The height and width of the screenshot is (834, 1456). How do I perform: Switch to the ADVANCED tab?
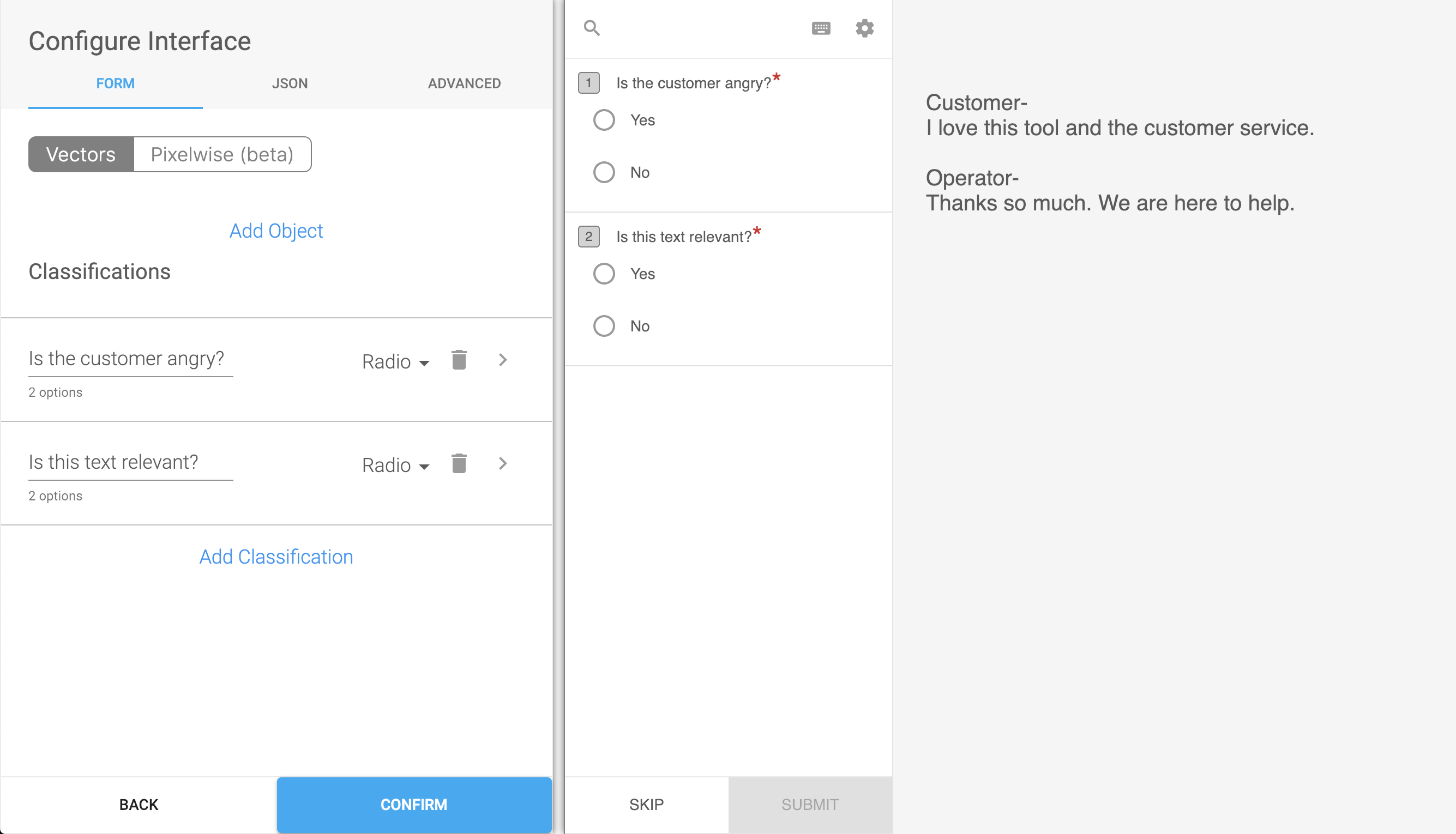pyautogui.click(x=464, y=83)
